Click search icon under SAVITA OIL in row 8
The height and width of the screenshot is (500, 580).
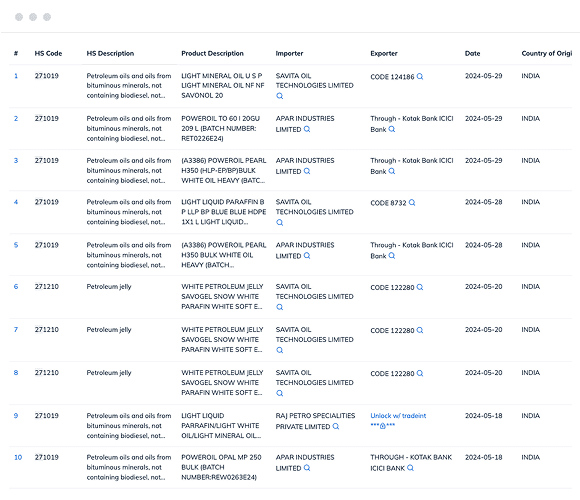(x=280, y=393)
